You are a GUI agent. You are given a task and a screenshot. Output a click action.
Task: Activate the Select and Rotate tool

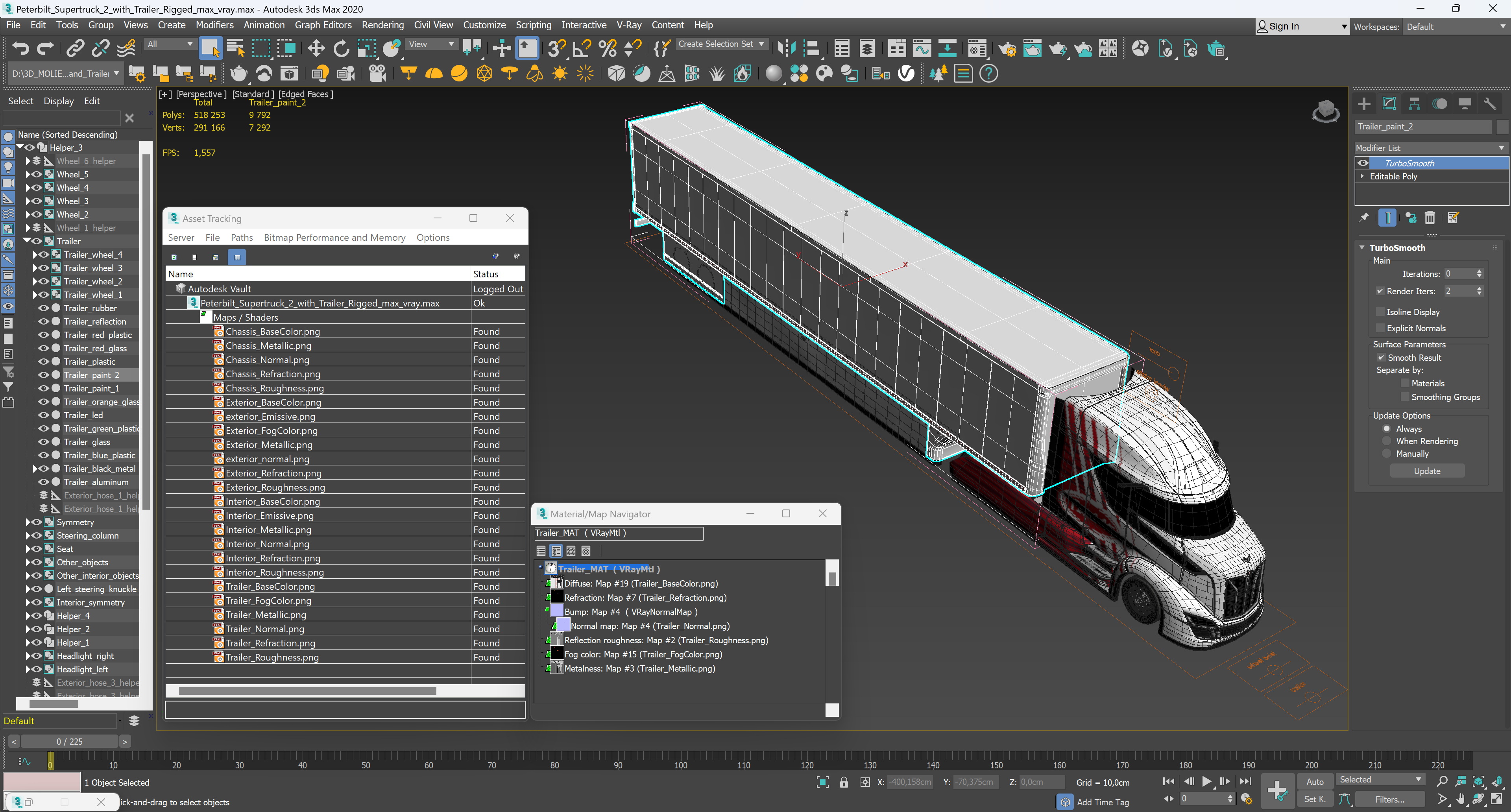pos(342,48)
